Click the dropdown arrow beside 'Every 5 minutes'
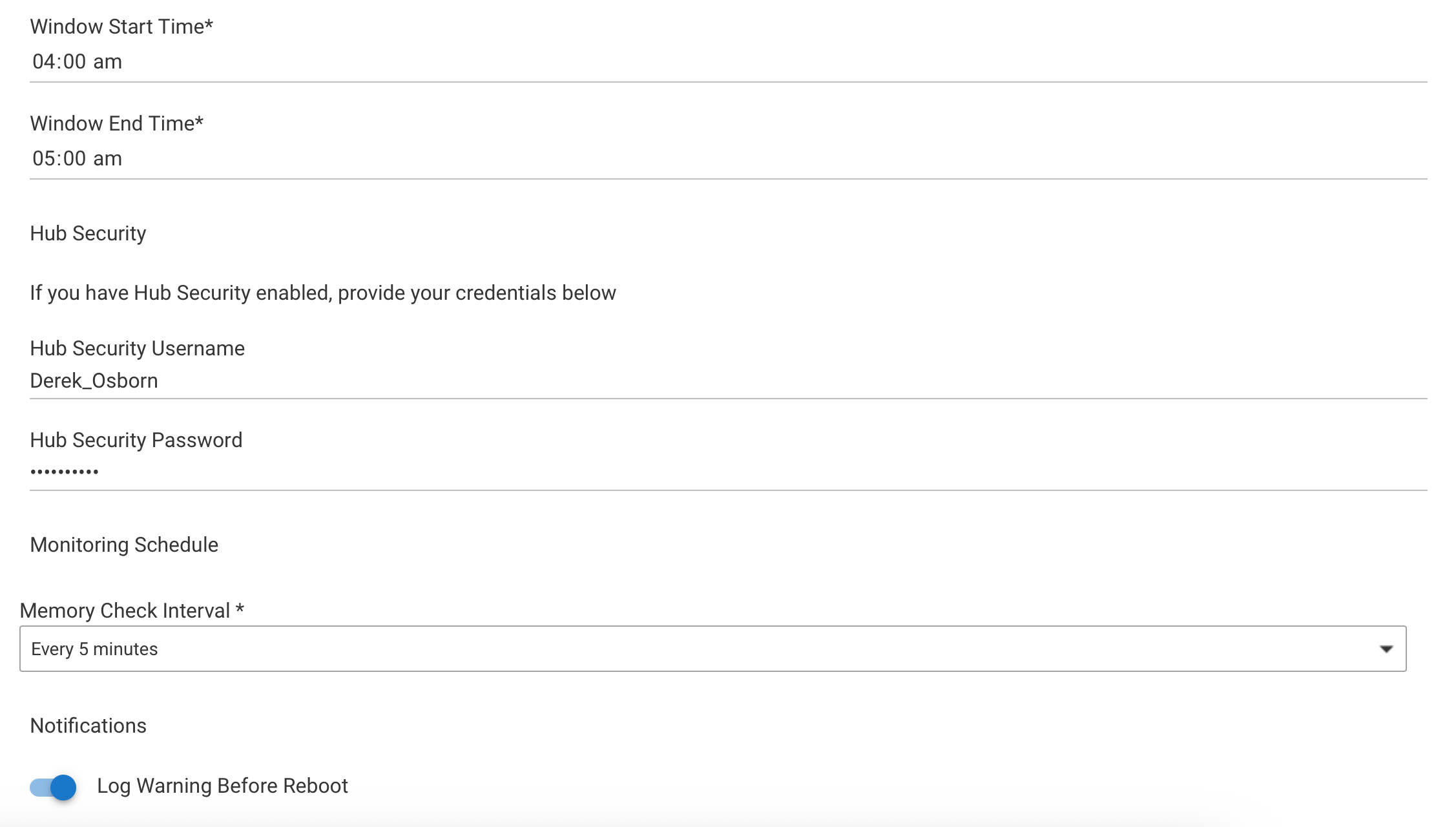 click(x=1386, y=649)
